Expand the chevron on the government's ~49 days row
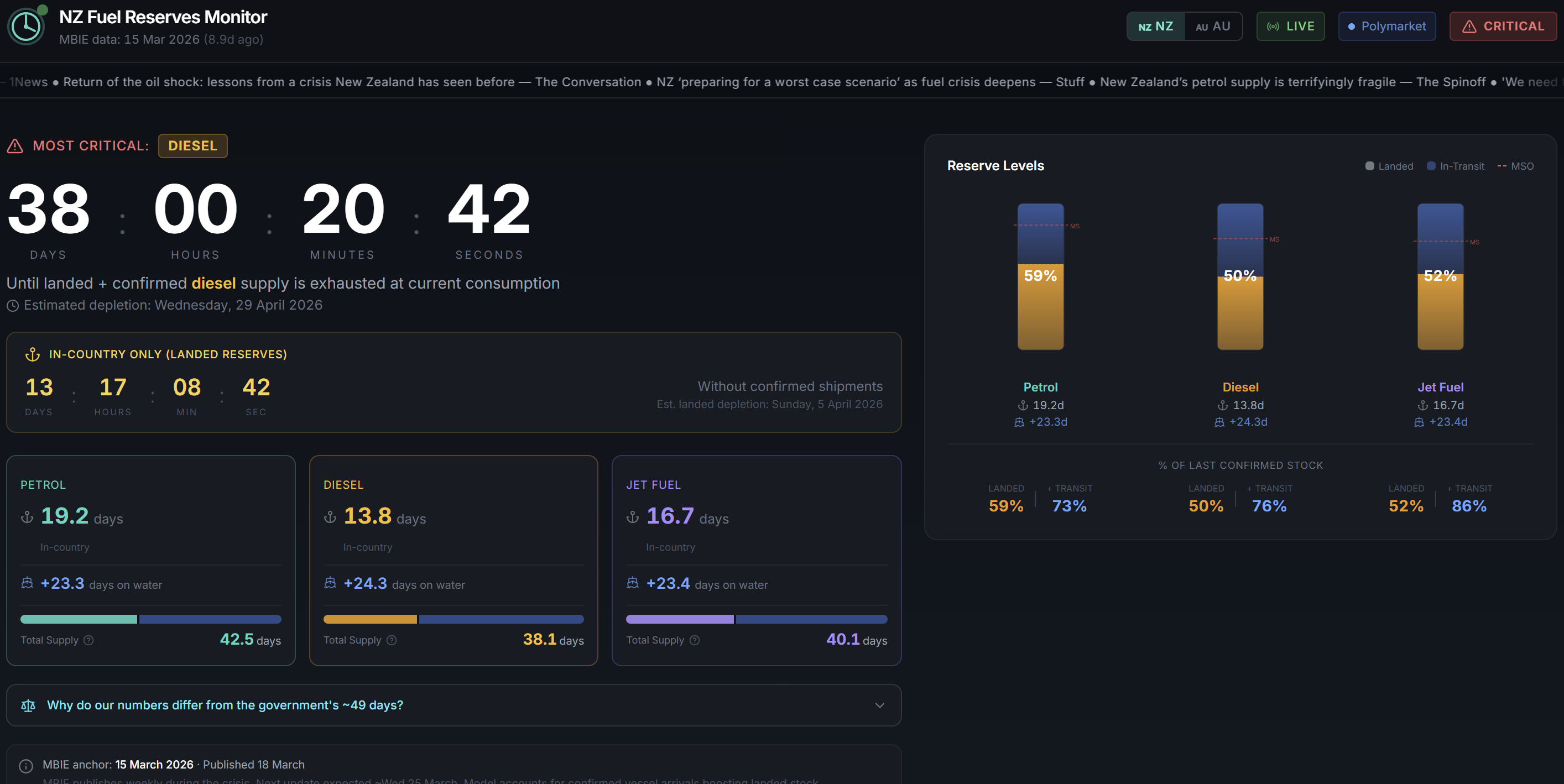Screen dimensions: 1564x784 [x=880, y=705]
